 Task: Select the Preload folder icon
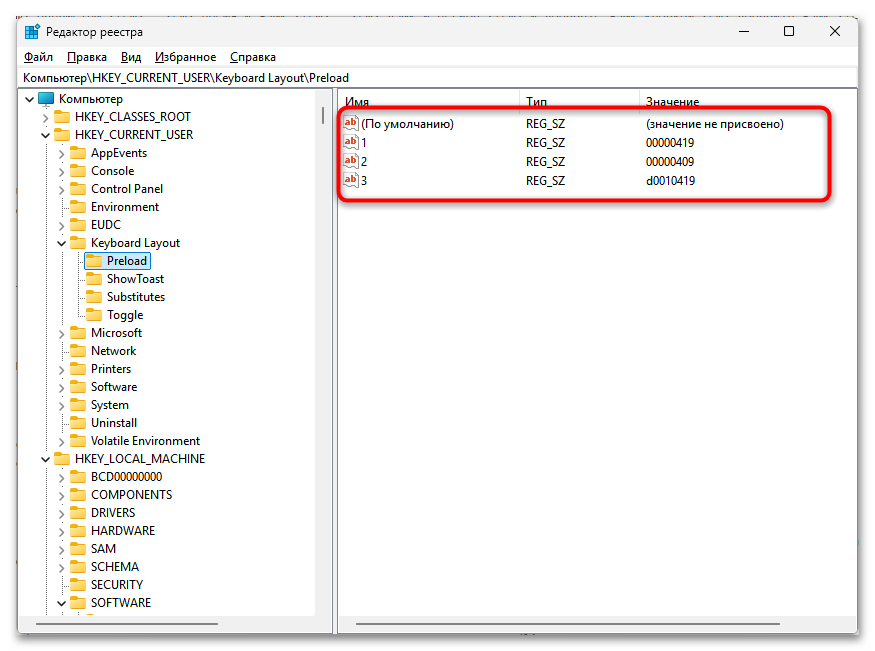[94, 261]
